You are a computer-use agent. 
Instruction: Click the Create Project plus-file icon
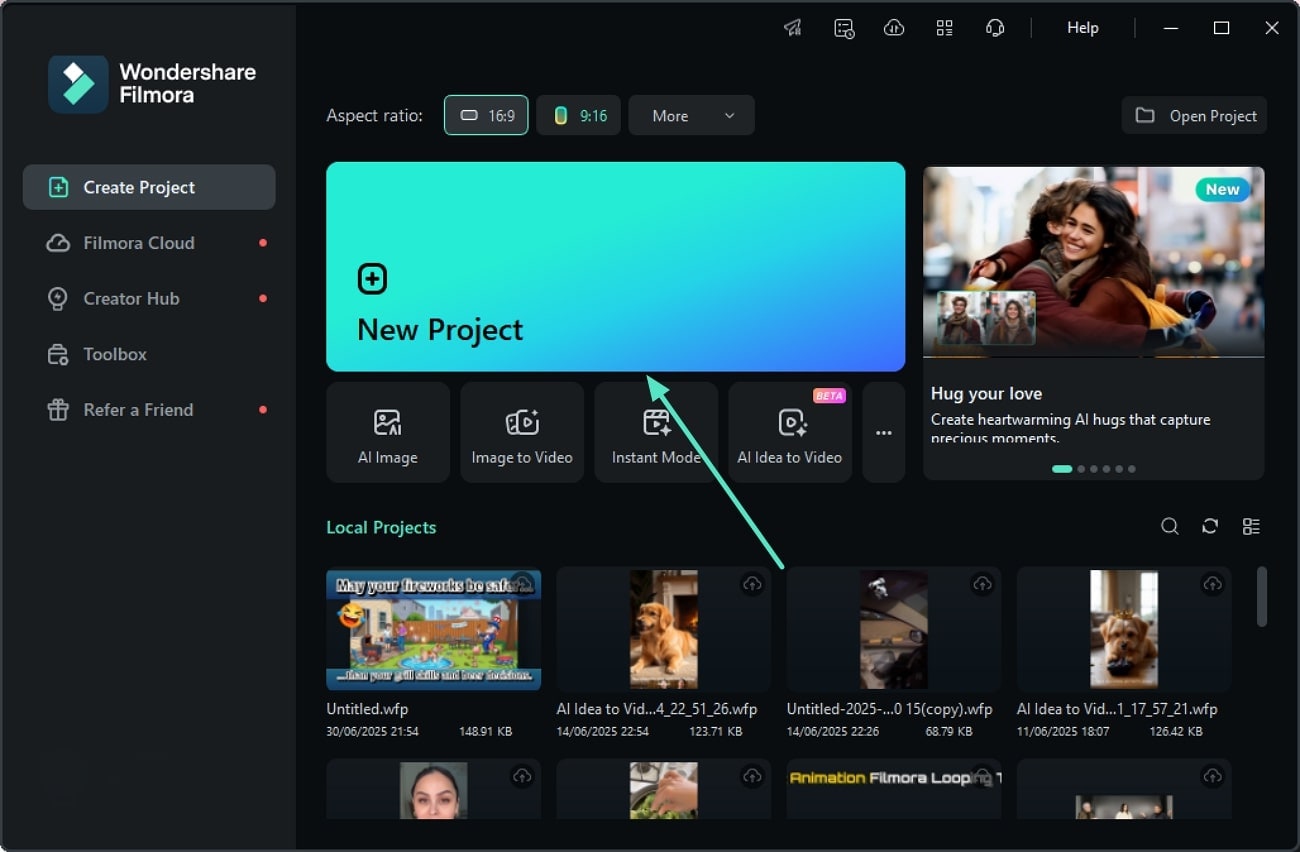(x=59, y=187)
